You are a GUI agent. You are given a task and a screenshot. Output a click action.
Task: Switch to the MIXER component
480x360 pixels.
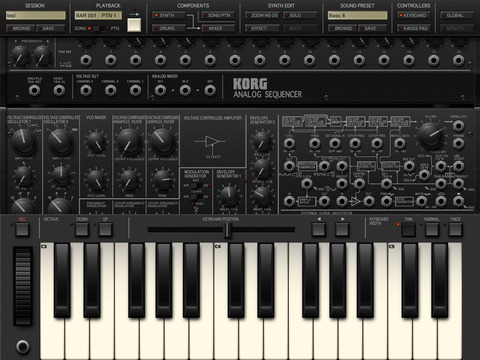pos(218,28)
